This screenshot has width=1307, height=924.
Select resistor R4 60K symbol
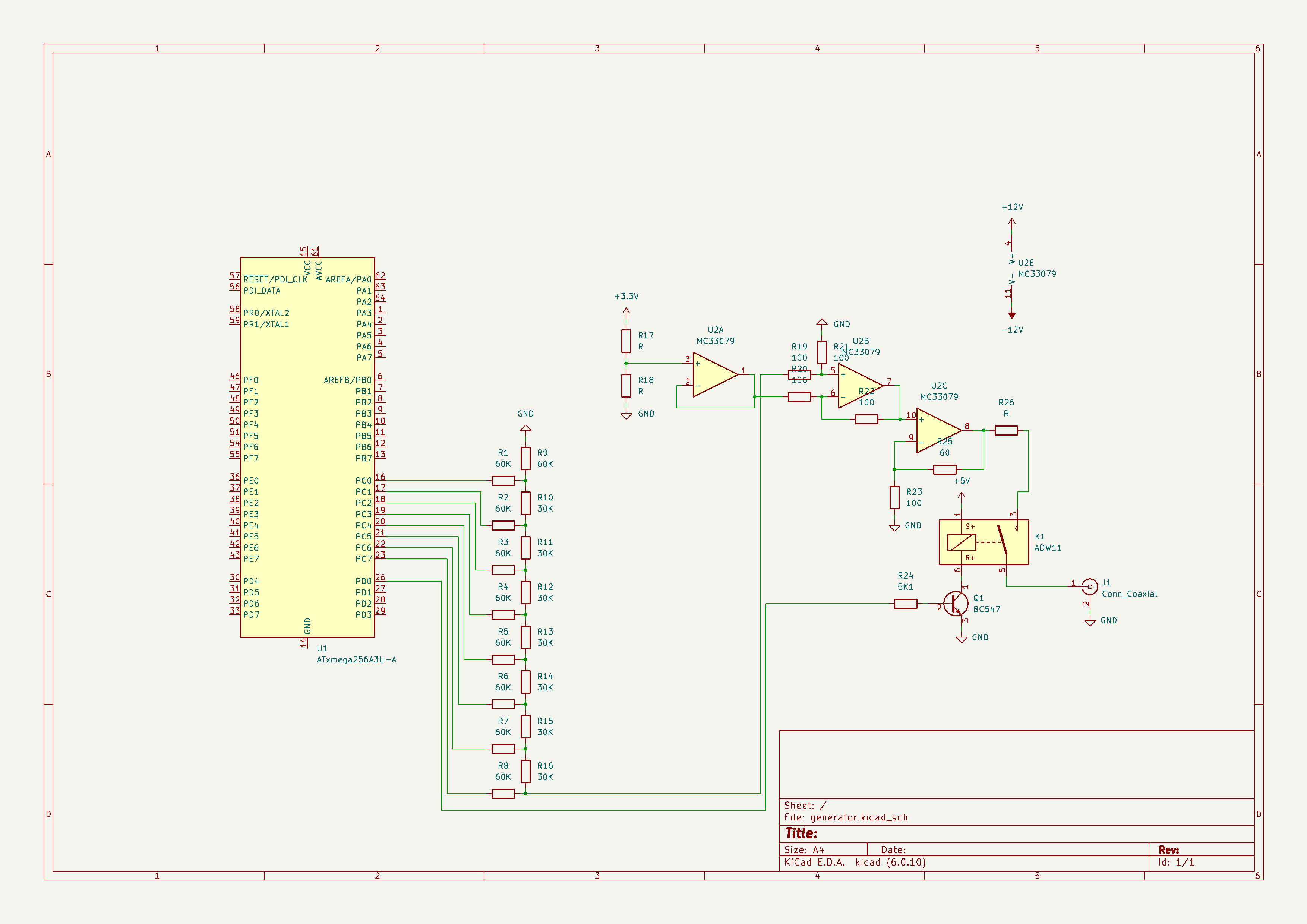point(503,615)
